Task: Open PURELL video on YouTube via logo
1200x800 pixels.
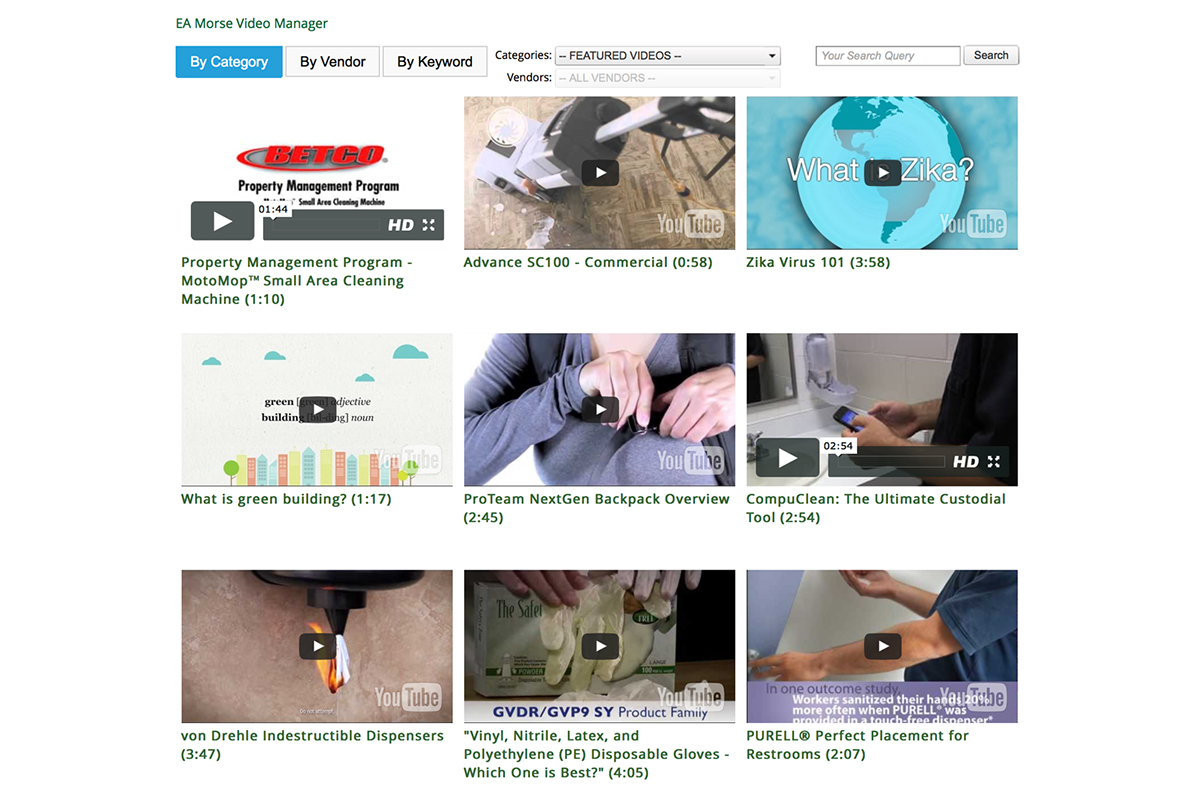Action: click(973, 697)
